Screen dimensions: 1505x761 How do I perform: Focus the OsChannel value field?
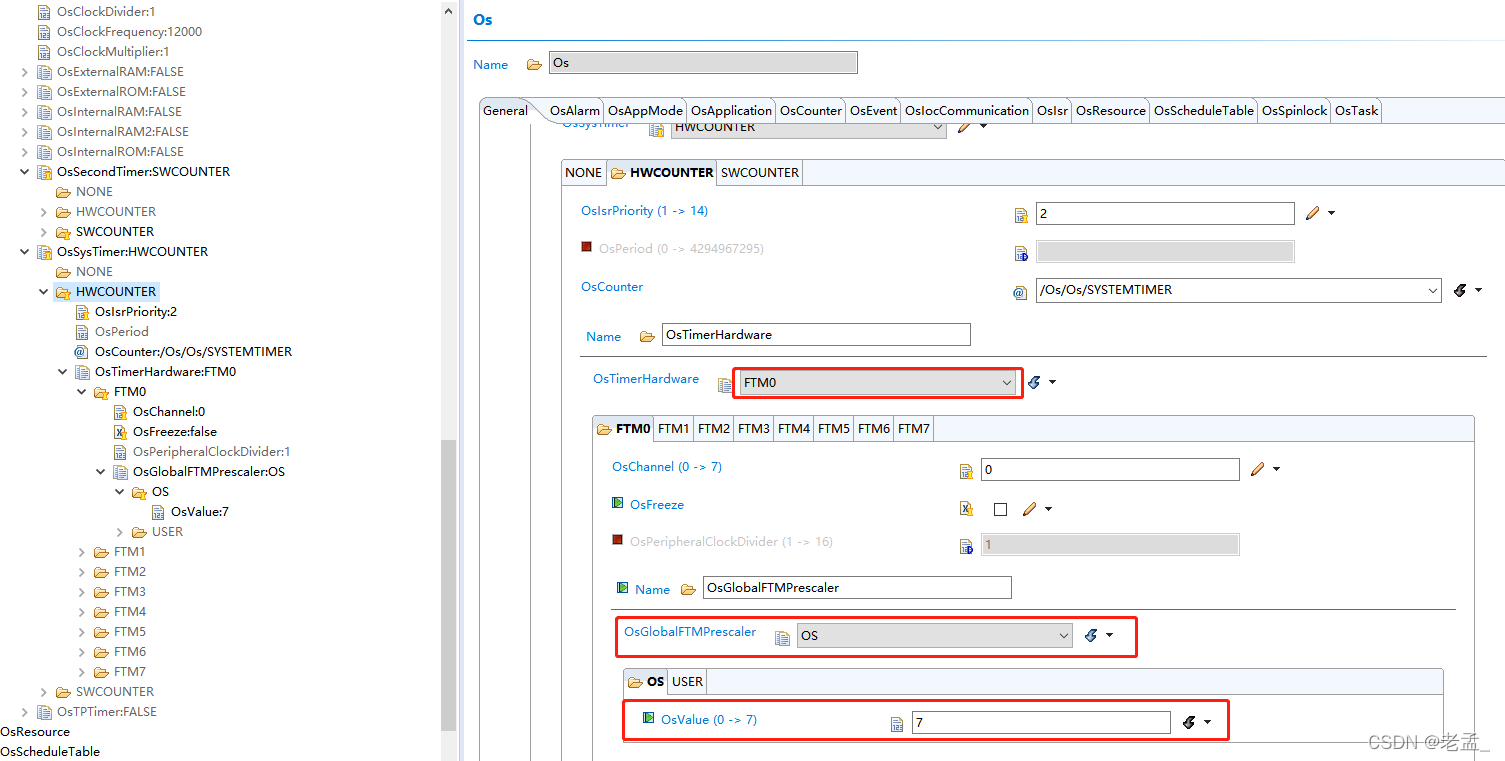[1110, 469]
